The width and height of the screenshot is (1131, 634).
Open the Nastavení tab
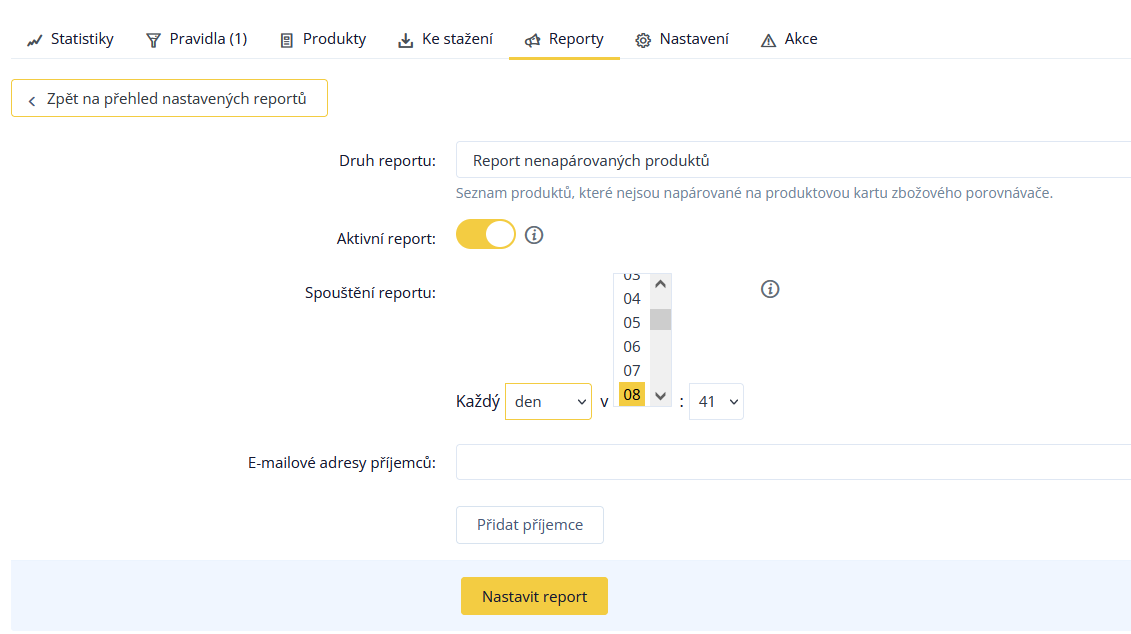(x=682, y=39)
